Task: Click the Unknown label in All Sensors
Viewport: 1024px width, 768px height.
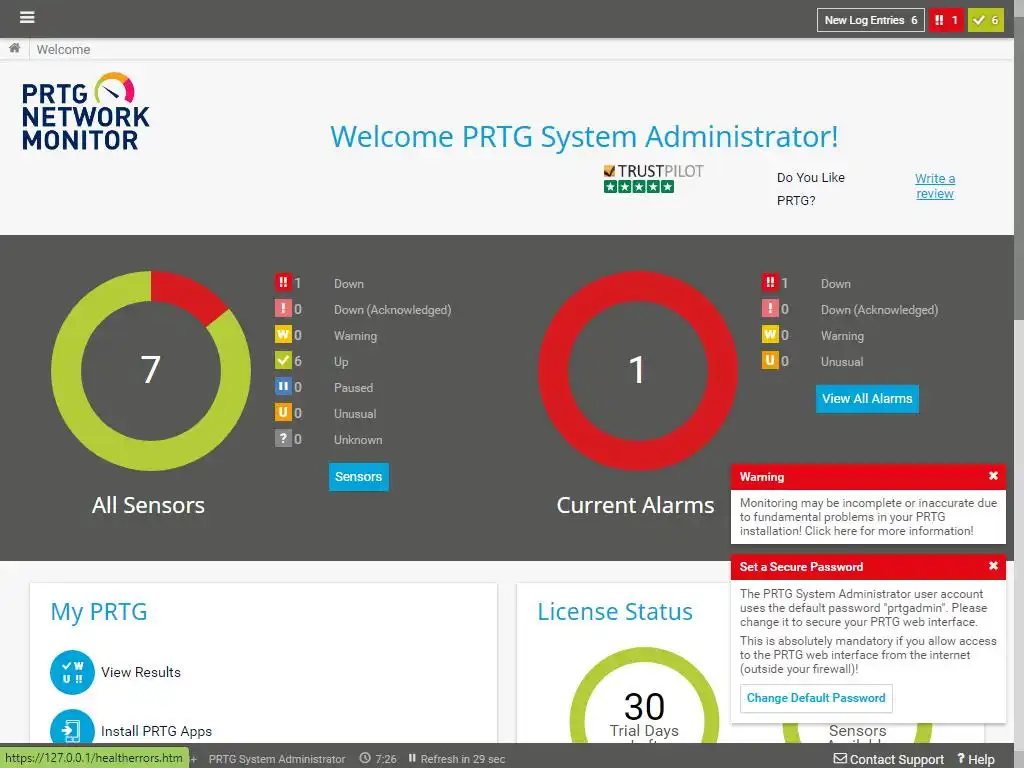Action: [358, 440]
